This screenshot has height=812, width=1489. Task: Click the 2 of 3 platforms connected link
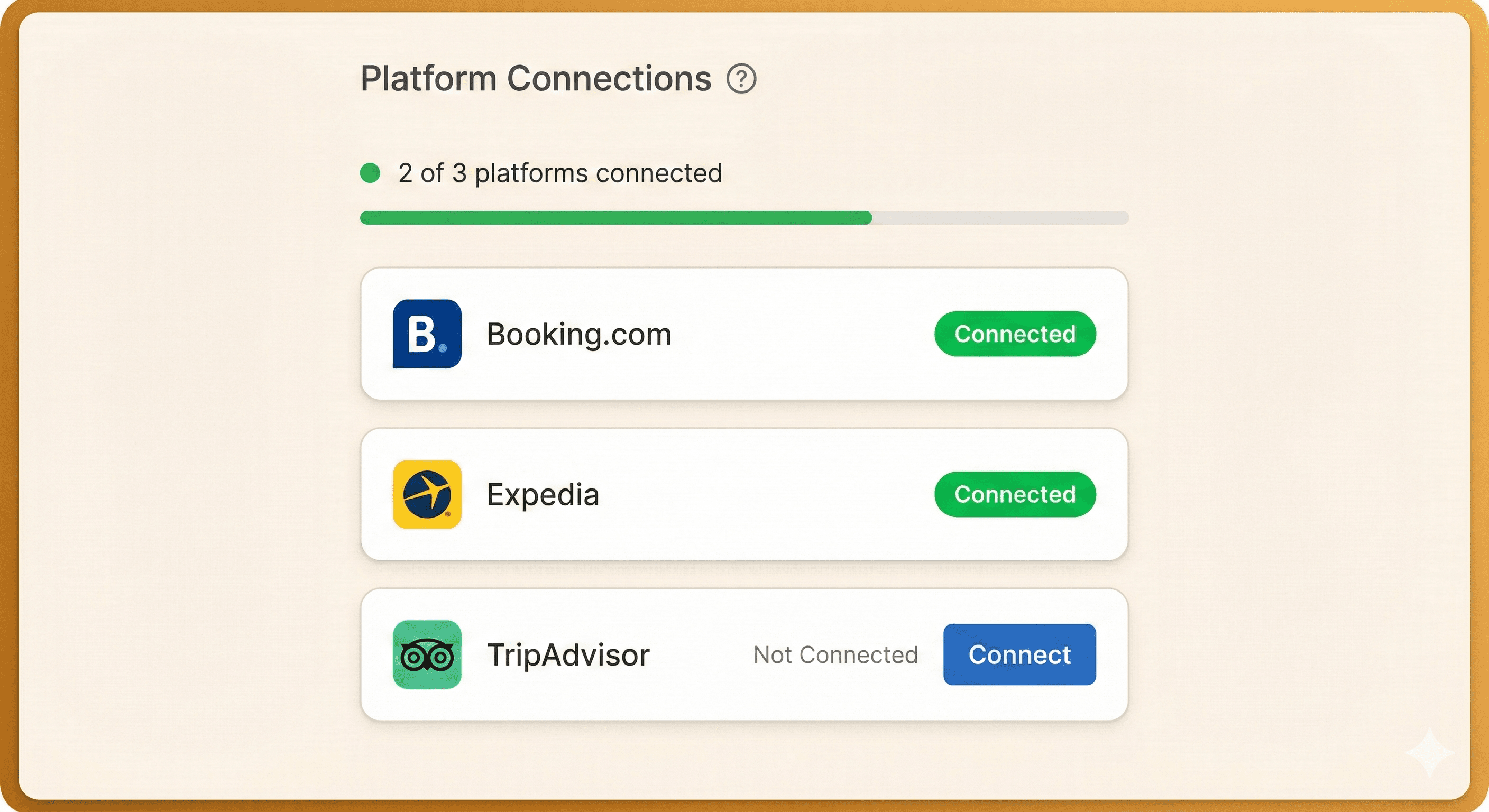pyautogui.click(x=558, y=172)
